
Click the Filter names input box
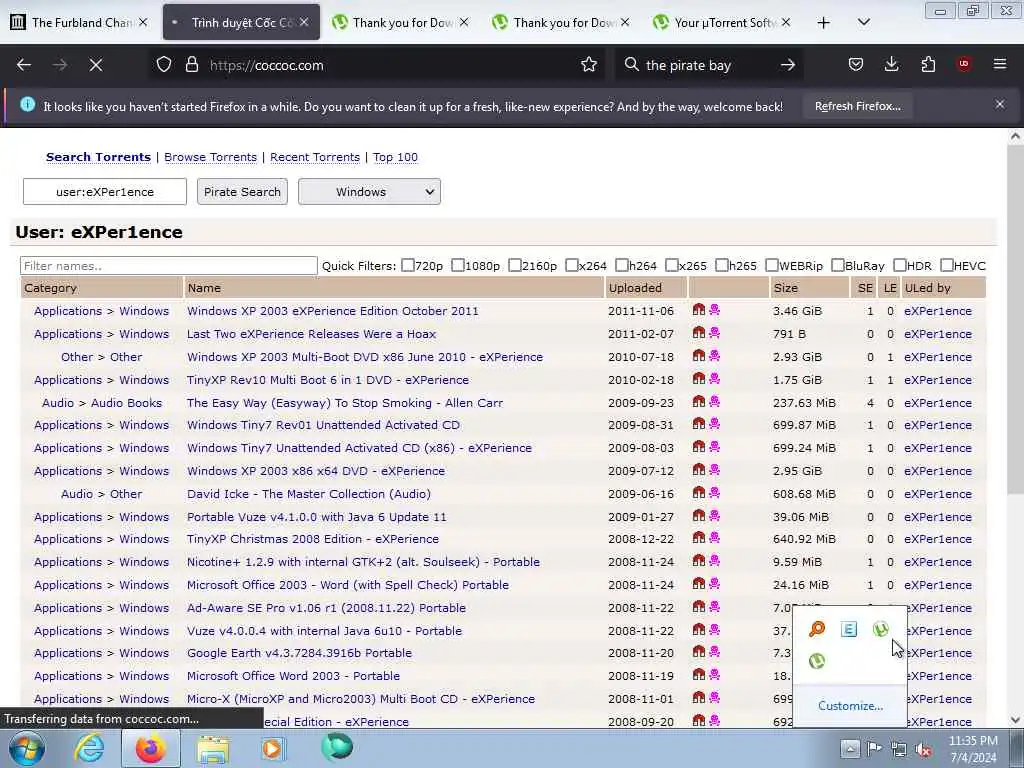pyautogui.click(x=168, y=265)
